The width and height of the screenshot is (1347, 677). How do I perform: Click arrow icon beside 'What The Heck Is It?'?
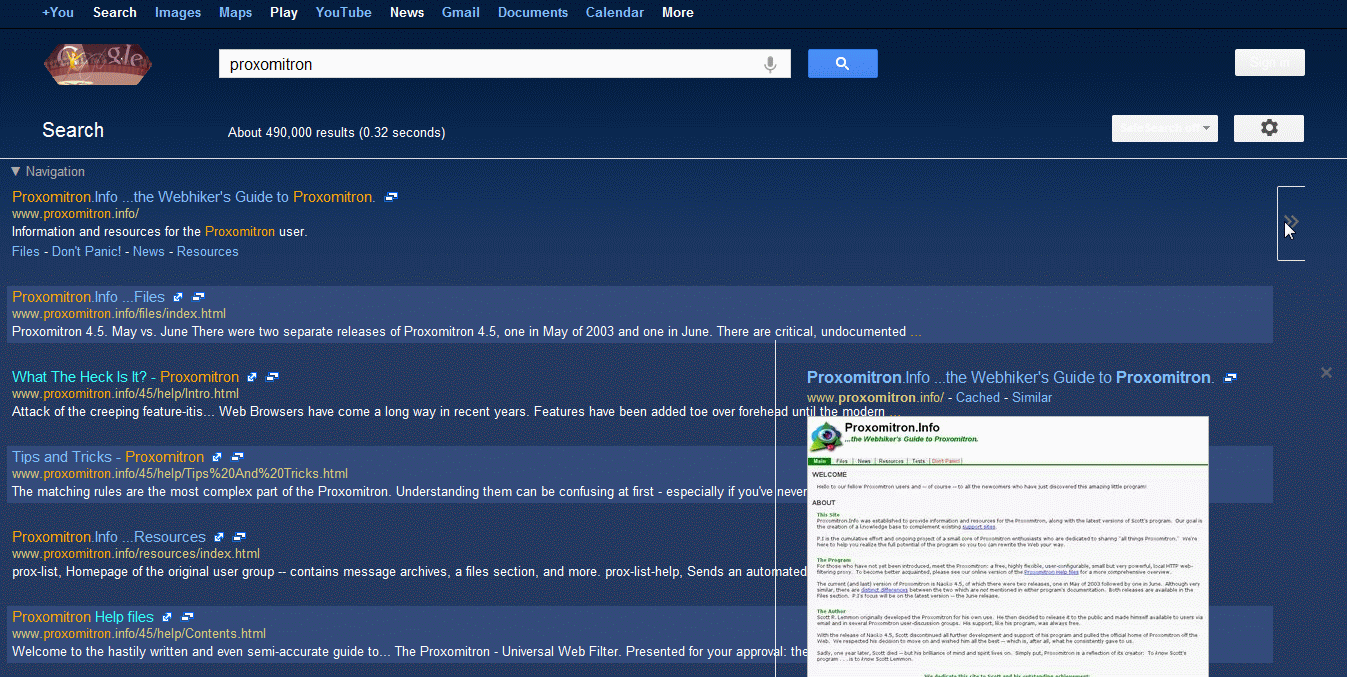click(252, 377)
